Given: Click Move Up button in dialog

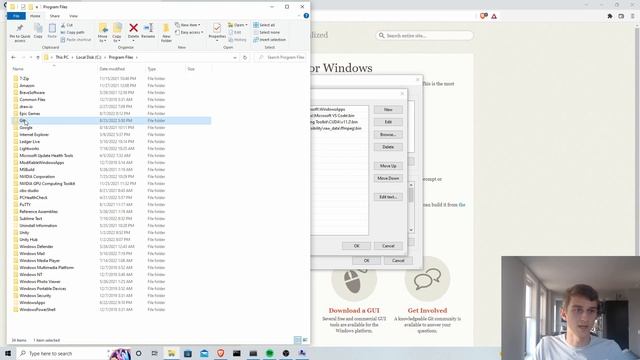Looking at the screenshot, I should click(x=388, y=166).
